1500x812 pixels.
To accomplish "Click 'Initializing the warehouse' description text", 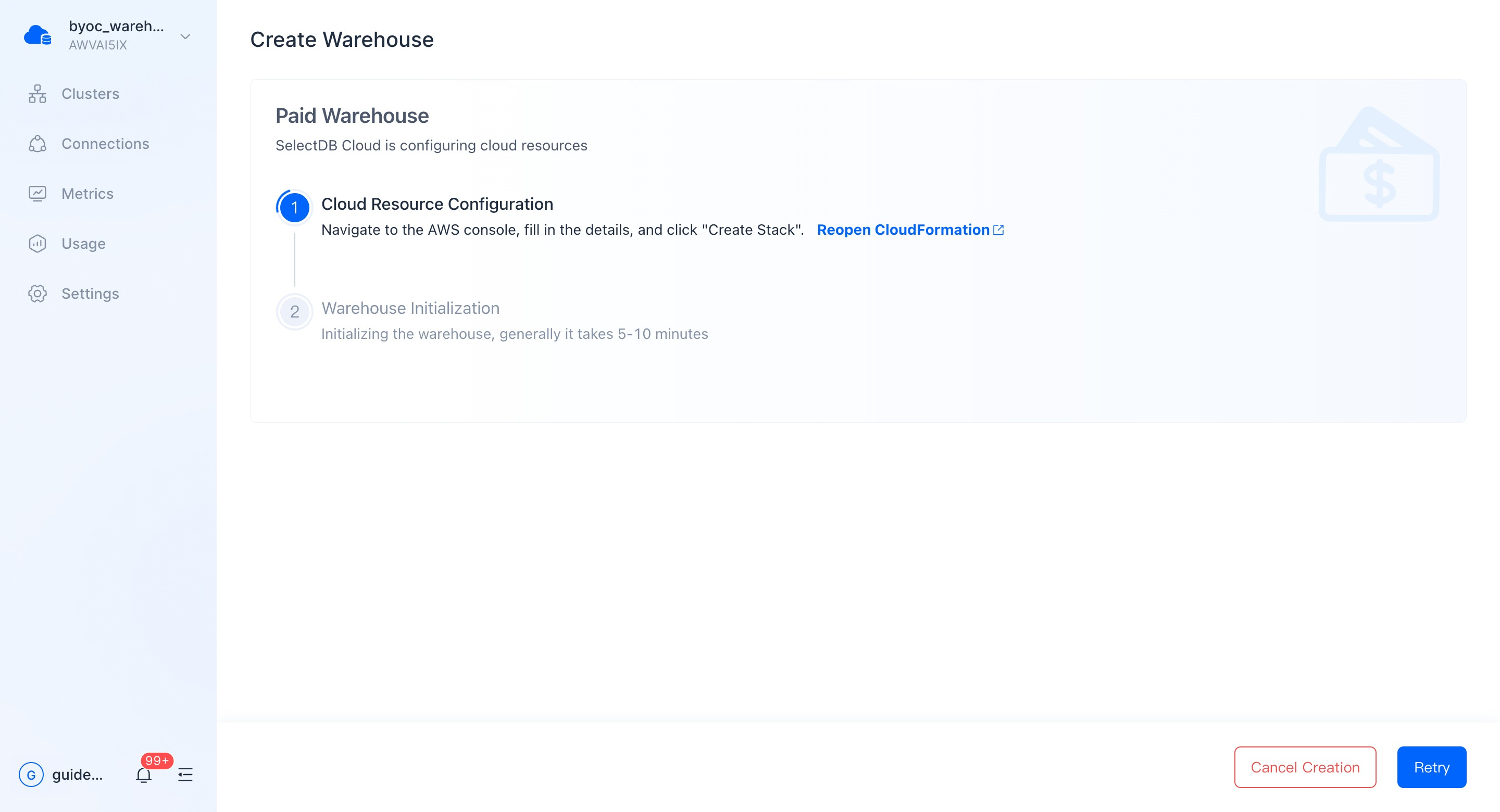I will (x=515, y=334).
